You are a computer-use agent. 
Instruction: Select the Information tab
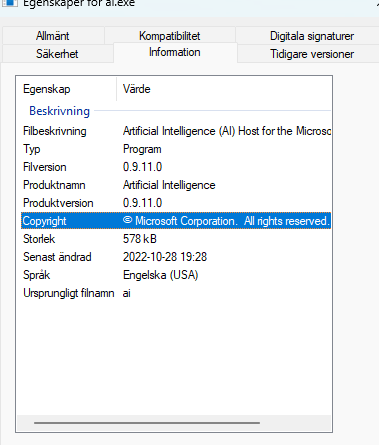[x=175, y=52]
